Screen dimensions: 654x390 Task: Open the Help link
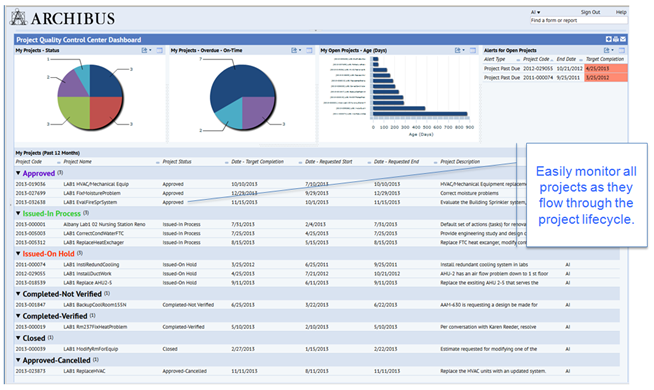click(621, 12)
